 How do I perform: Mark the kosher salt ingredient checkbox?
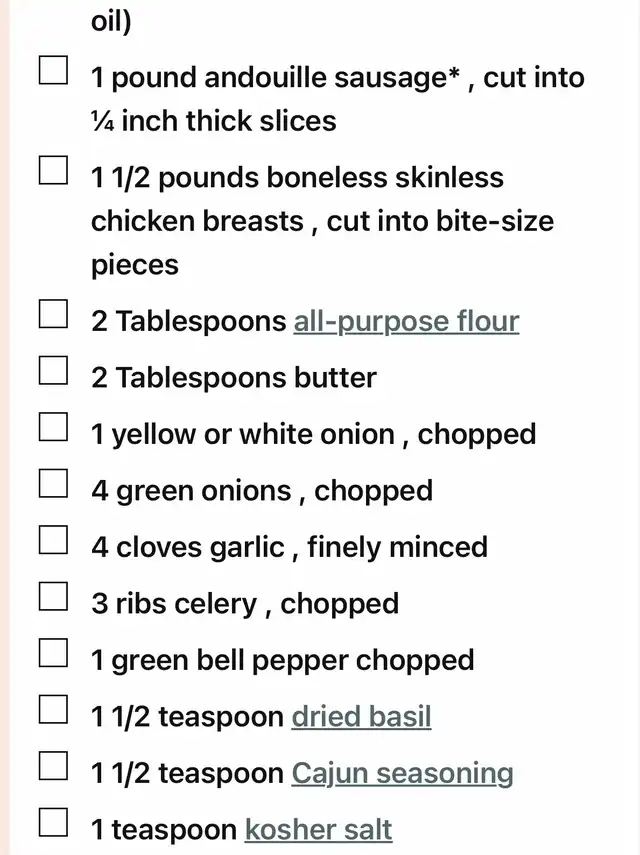(x=53, y=824)
